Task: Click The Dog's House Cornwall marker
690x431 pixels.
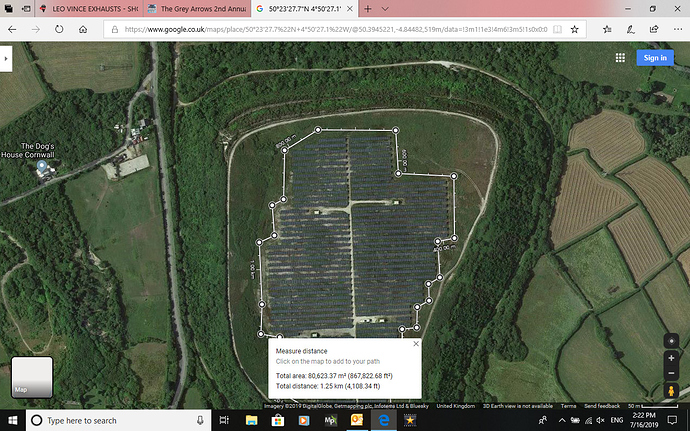Action: 42,167
